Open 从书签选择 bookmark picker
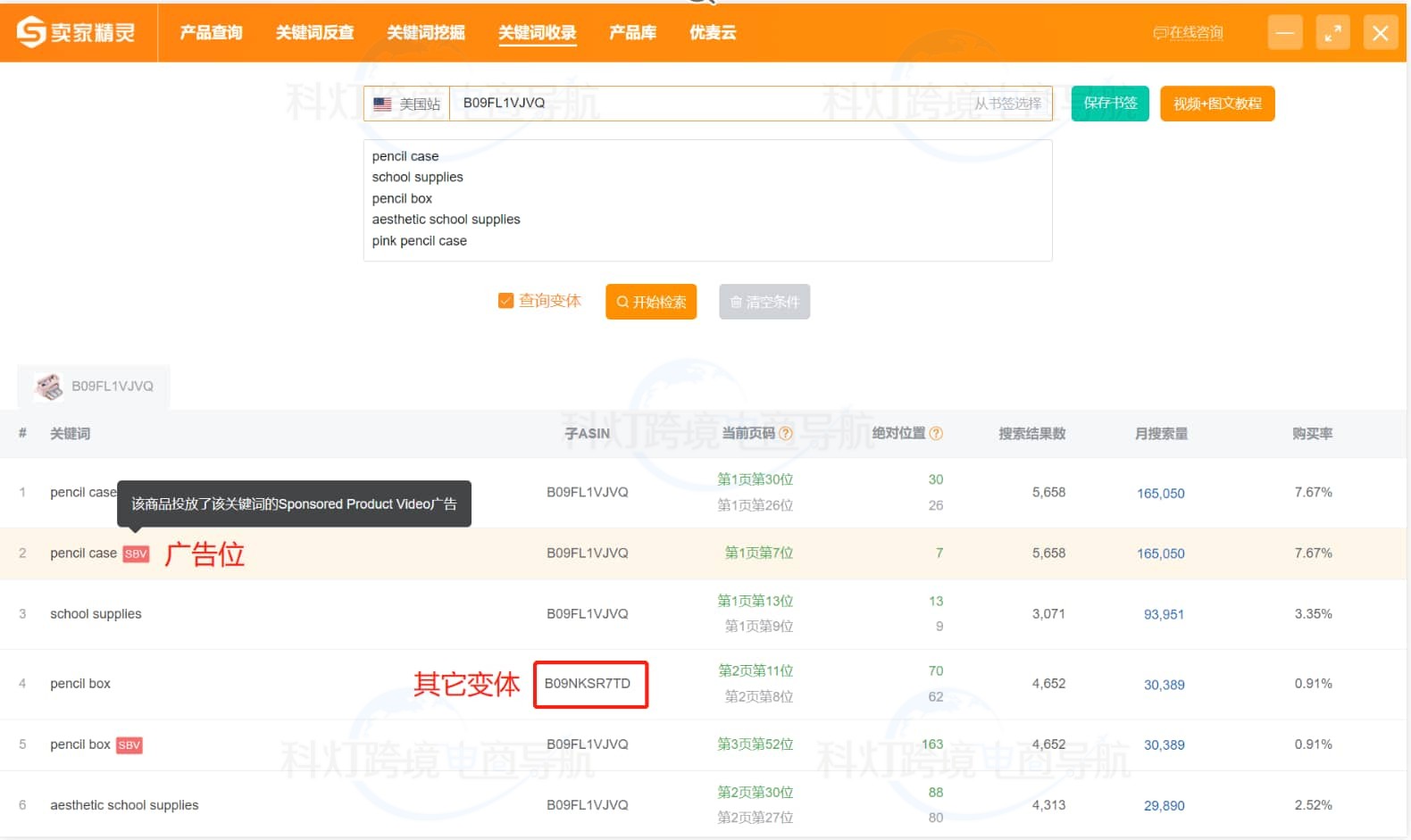This screenshot has width=1411, height=840. point(1007,104)
